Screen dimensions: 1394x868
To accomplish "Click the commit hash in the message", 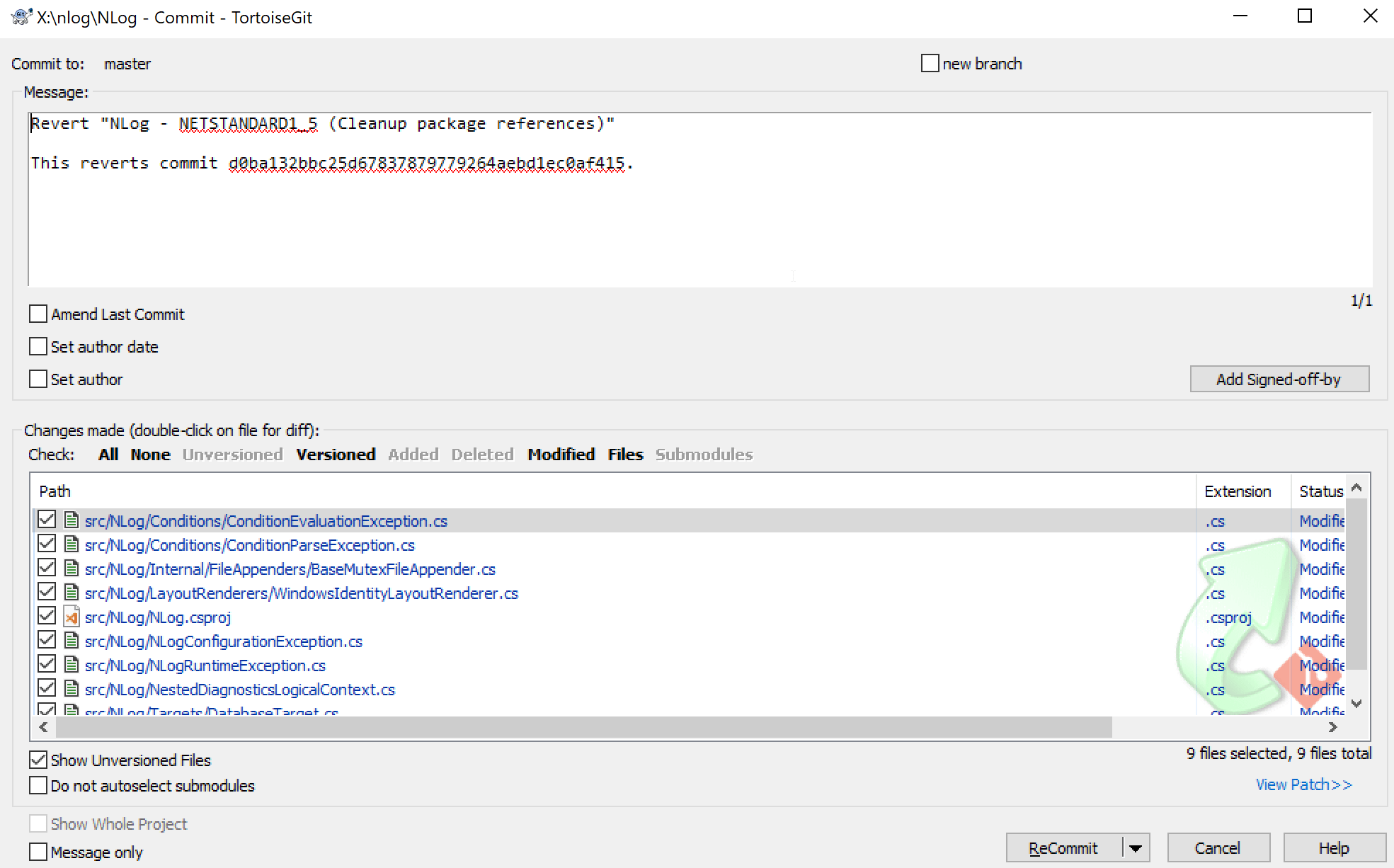I will click(x=427, y=164).
